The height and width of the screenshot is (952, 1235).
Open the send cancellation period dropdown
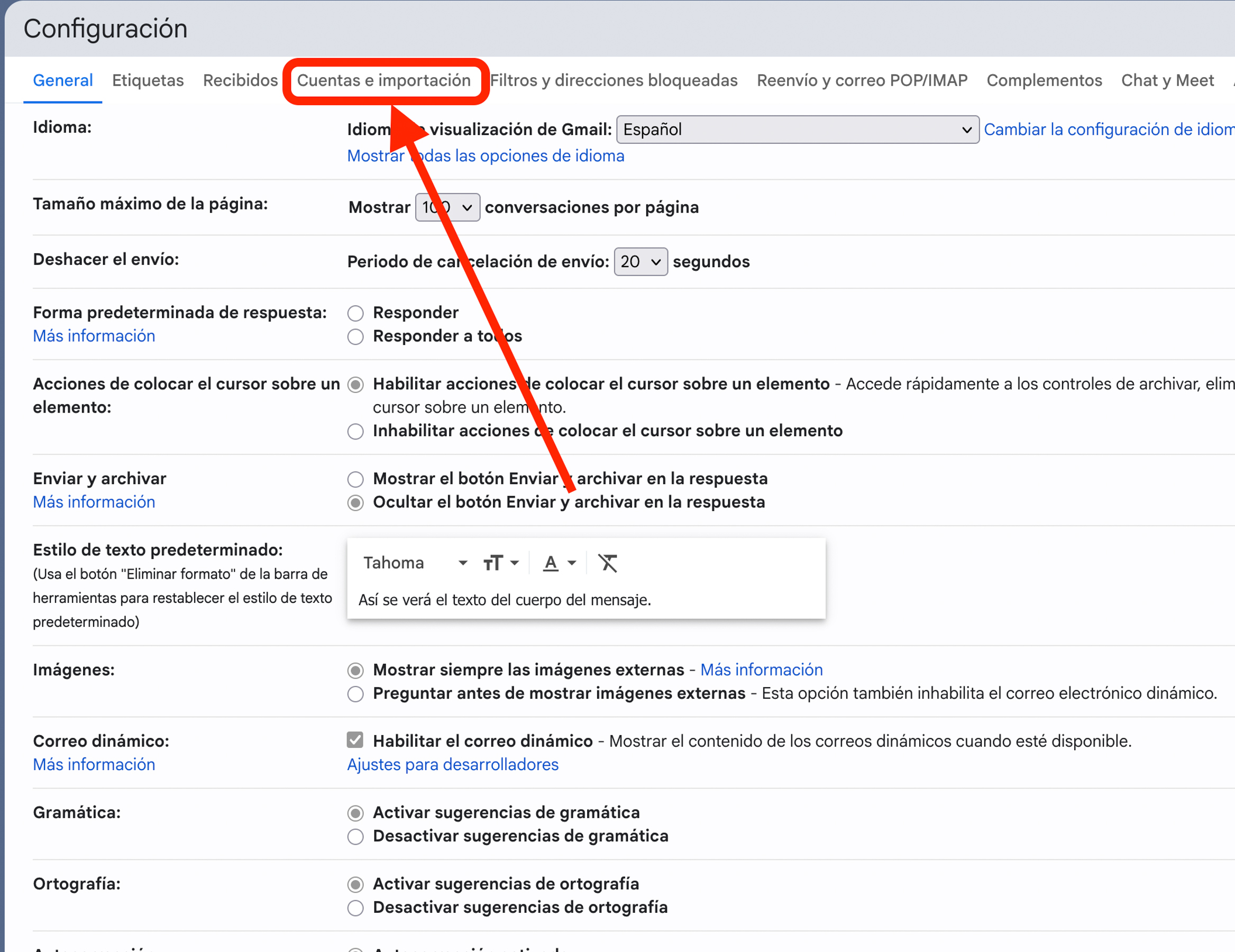[x=641, y=261]
